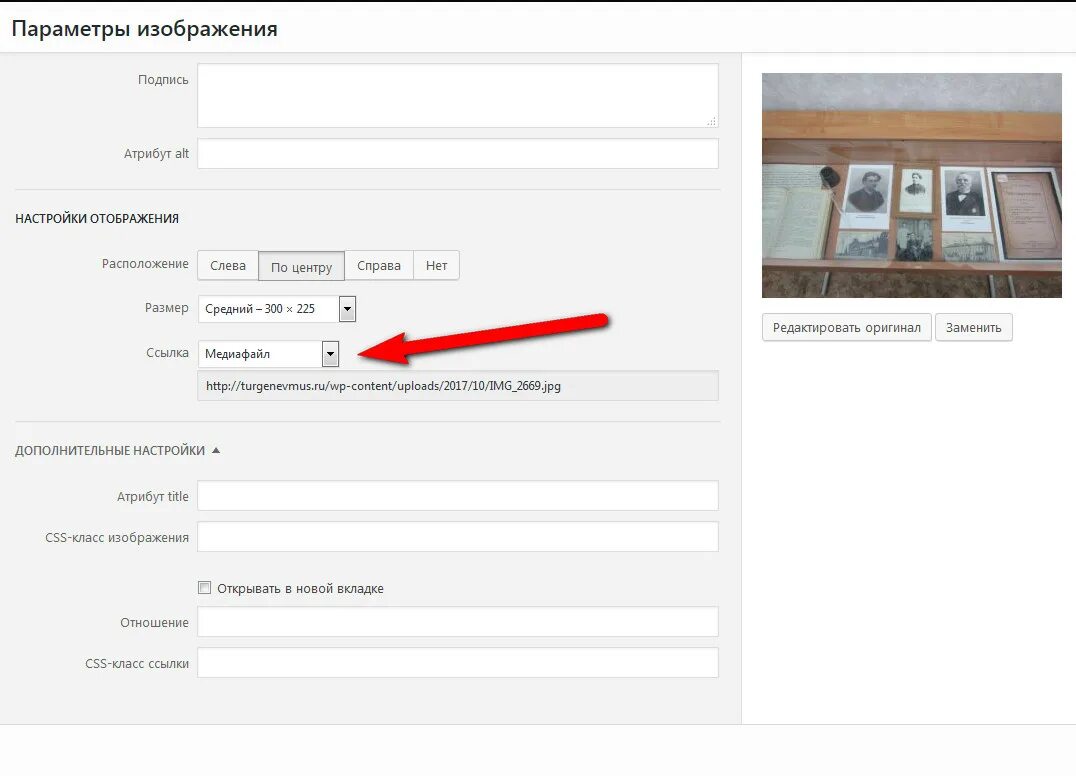Viewport: 1076px width, 776px height.
Task: Enable Открывать в новой вкладке checkbox
Action: (x=204, y=588)
